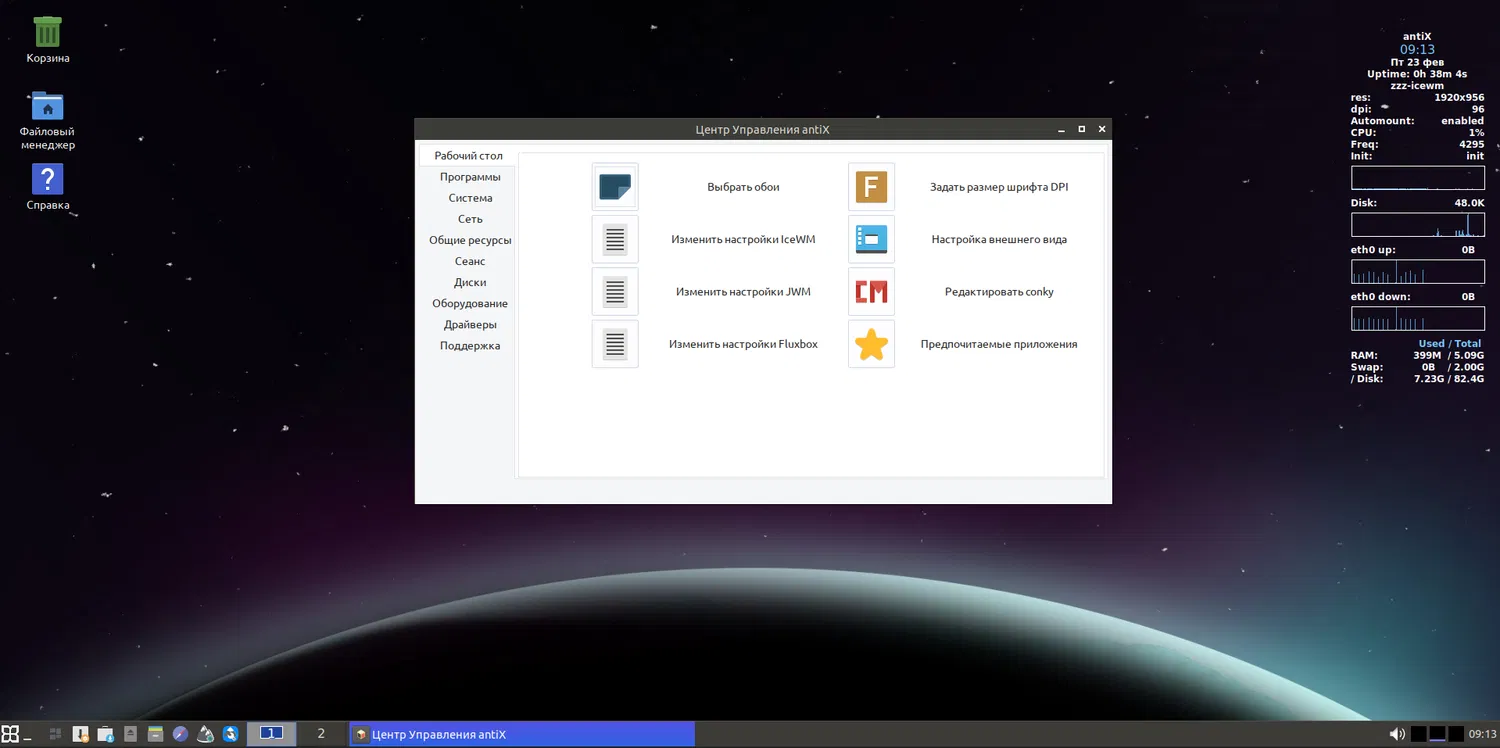Open the Корзина trash desktop icon
Image resolution: width=1500 pixels, height=748 pixels.
click(x=47, y=33)
